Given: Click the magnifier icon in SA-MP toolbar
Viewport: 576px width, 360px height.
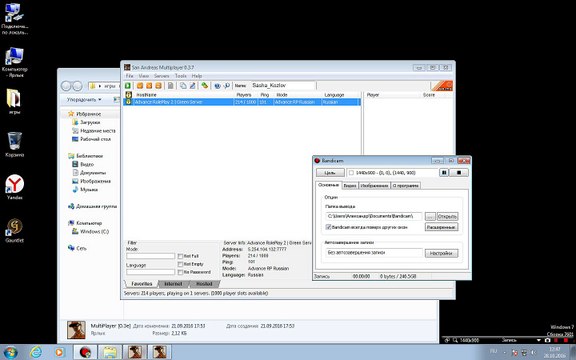Looking at the screenshot, I should (226, 86).
